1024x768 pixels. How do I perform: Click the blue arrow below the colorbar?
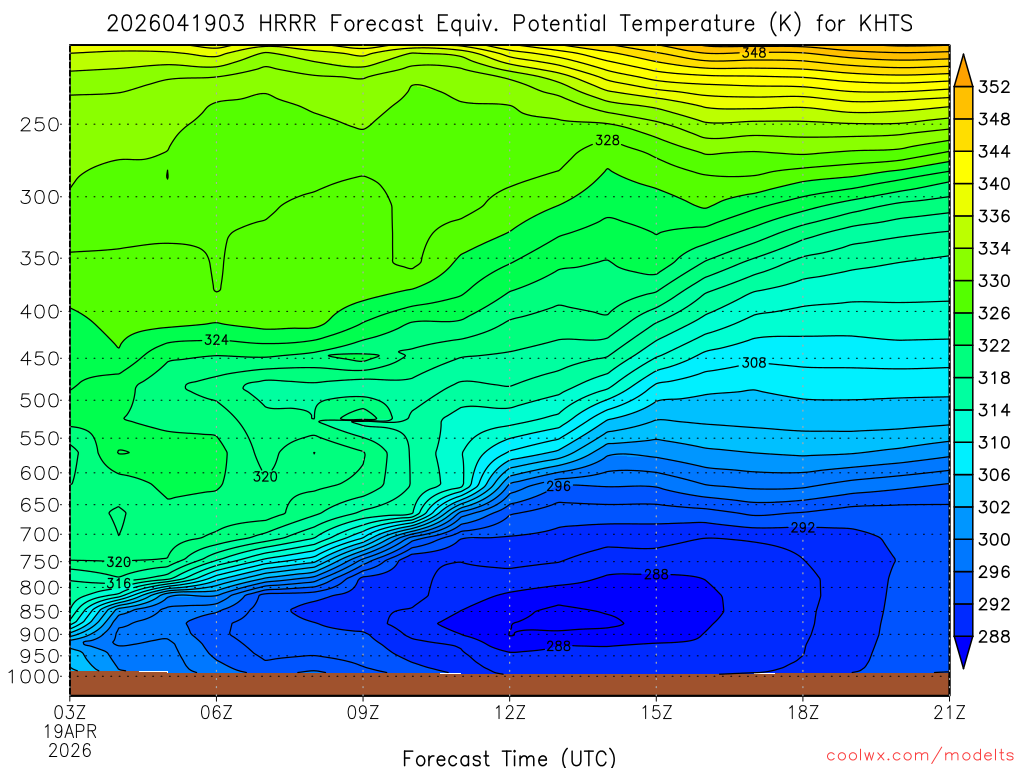point(963,652)
